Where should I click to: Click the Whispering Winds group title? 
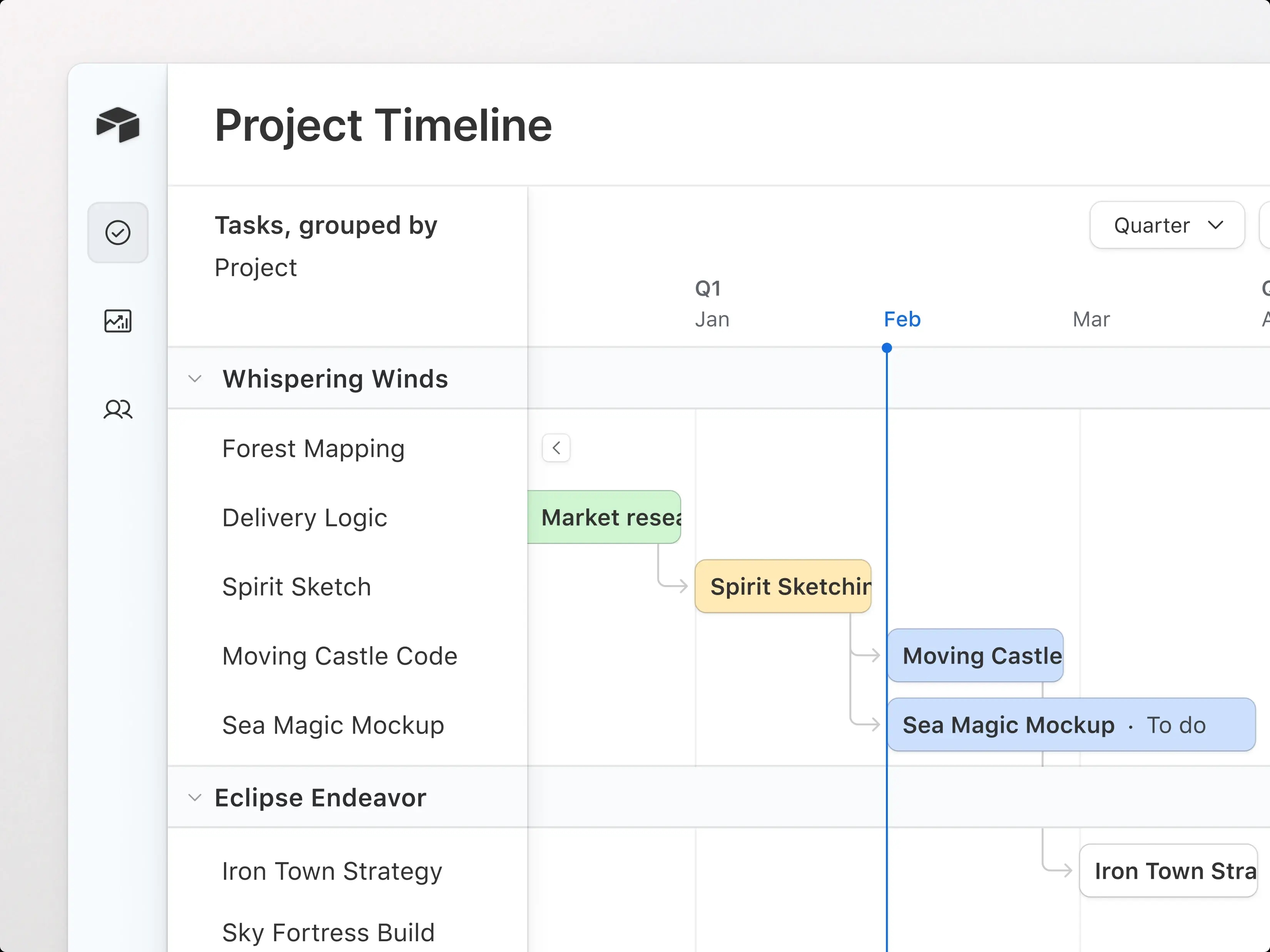(335, 379)
